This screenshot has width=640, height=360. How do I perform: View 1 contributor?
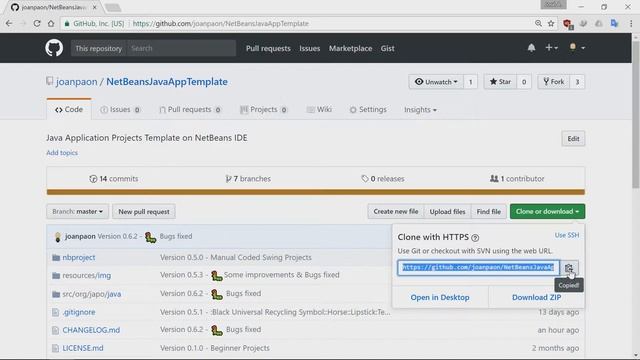517,179
